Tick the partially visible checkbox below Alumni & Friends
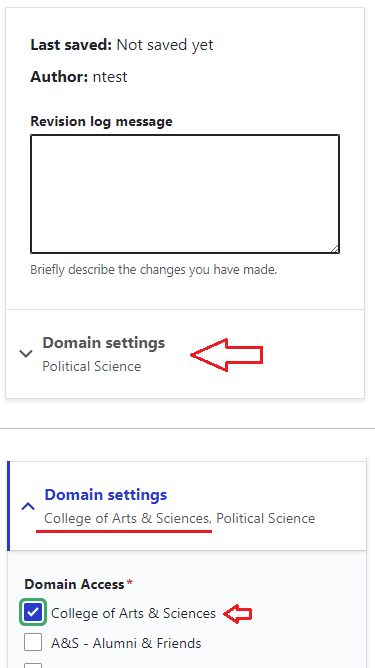The width and height of the screenshot is (375, 668). [33, 665]
